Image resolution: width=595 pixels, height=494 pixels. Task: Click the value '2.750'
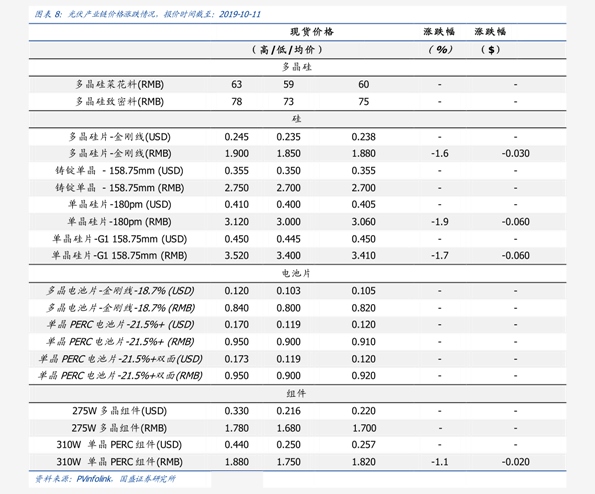(x=236, y=188)
